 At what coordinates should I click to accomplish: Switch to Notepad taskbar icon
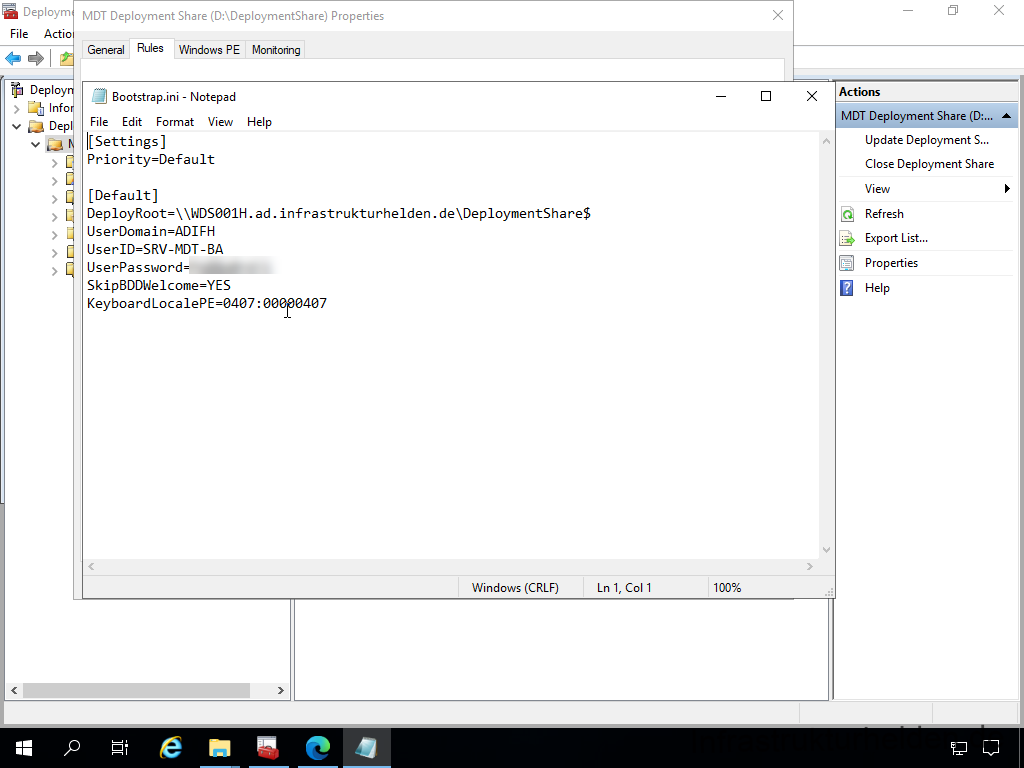coord(366,747)
